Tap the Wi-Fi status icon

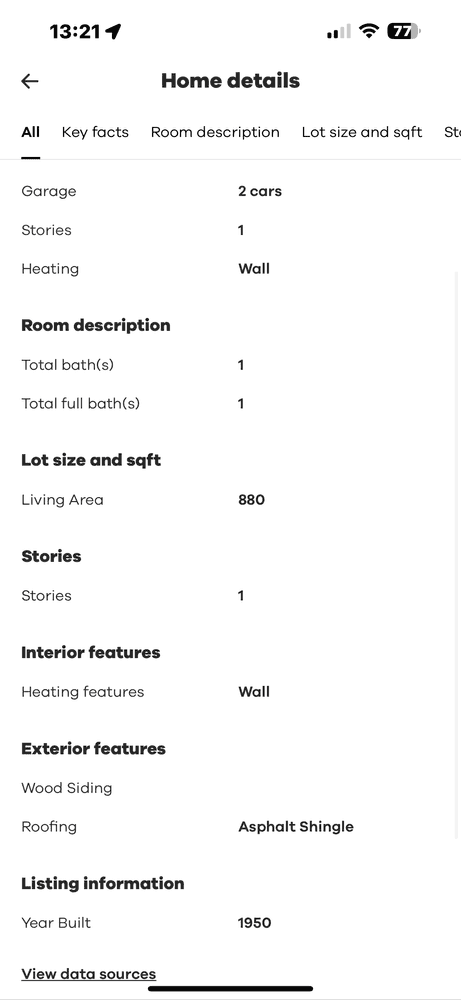click(x=369, y=31)
